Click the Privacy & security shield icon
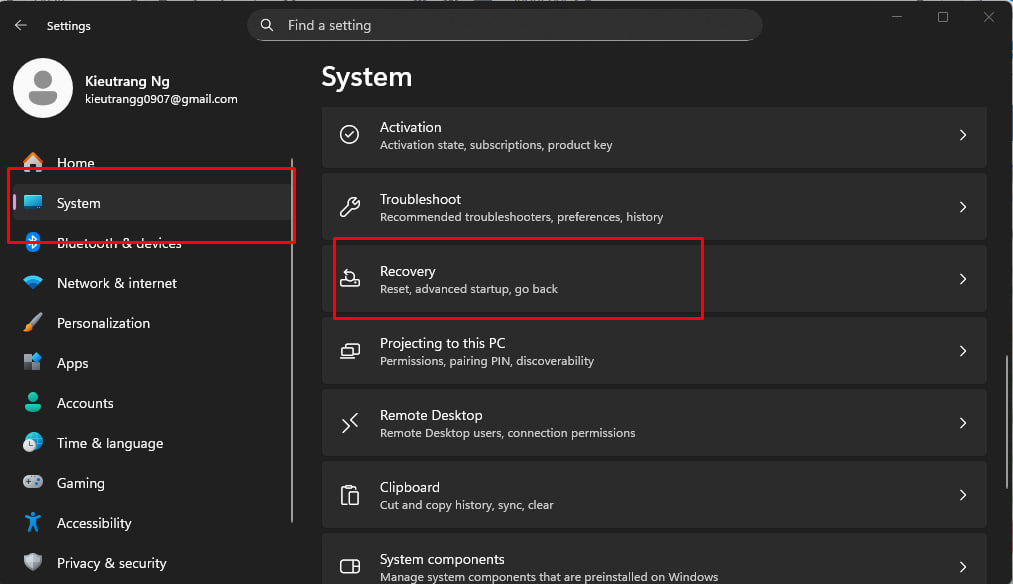1013x584 pixels. coord(33,563)
